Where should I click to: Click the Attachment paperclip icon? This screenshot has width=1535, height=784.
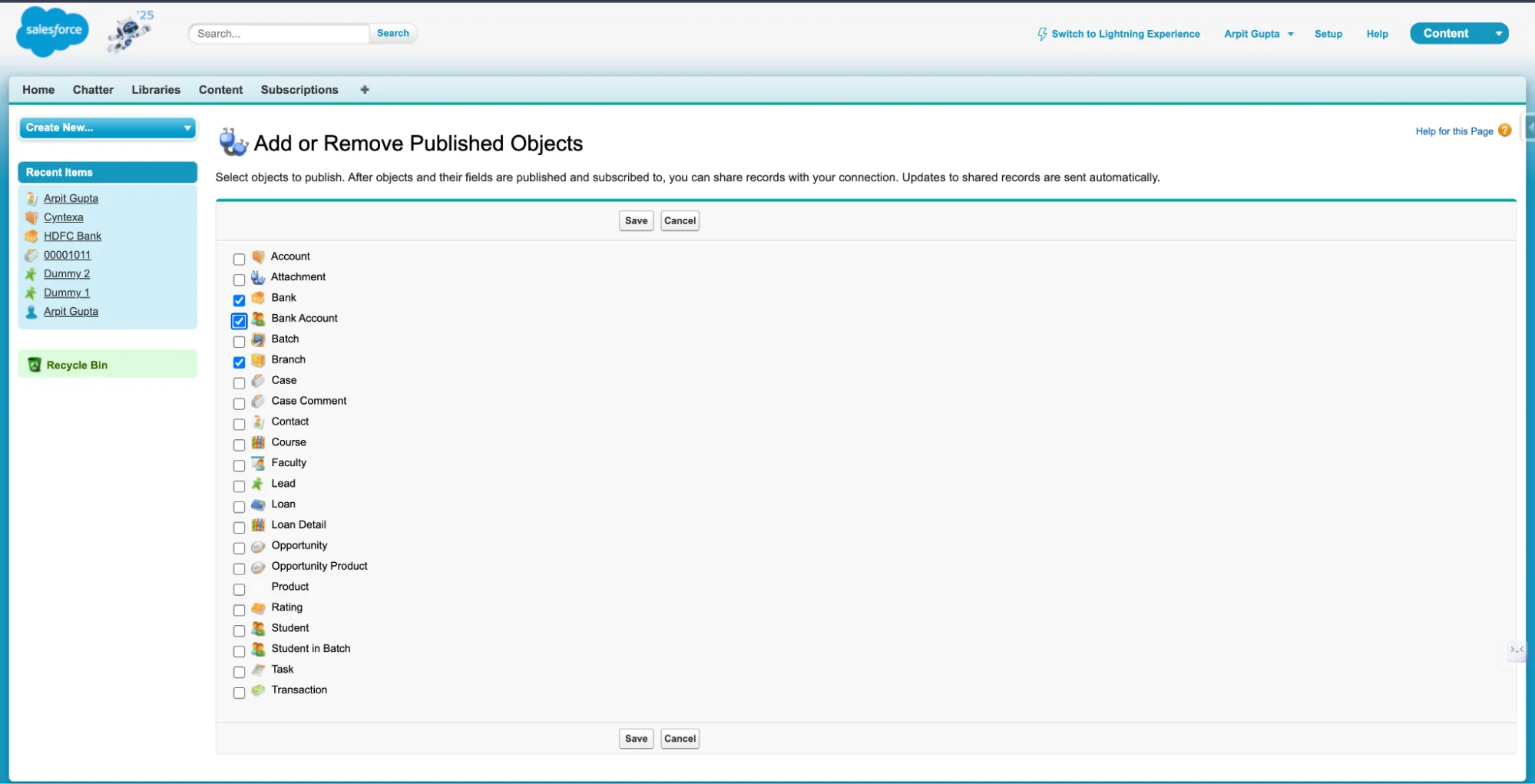coord(257,277)
